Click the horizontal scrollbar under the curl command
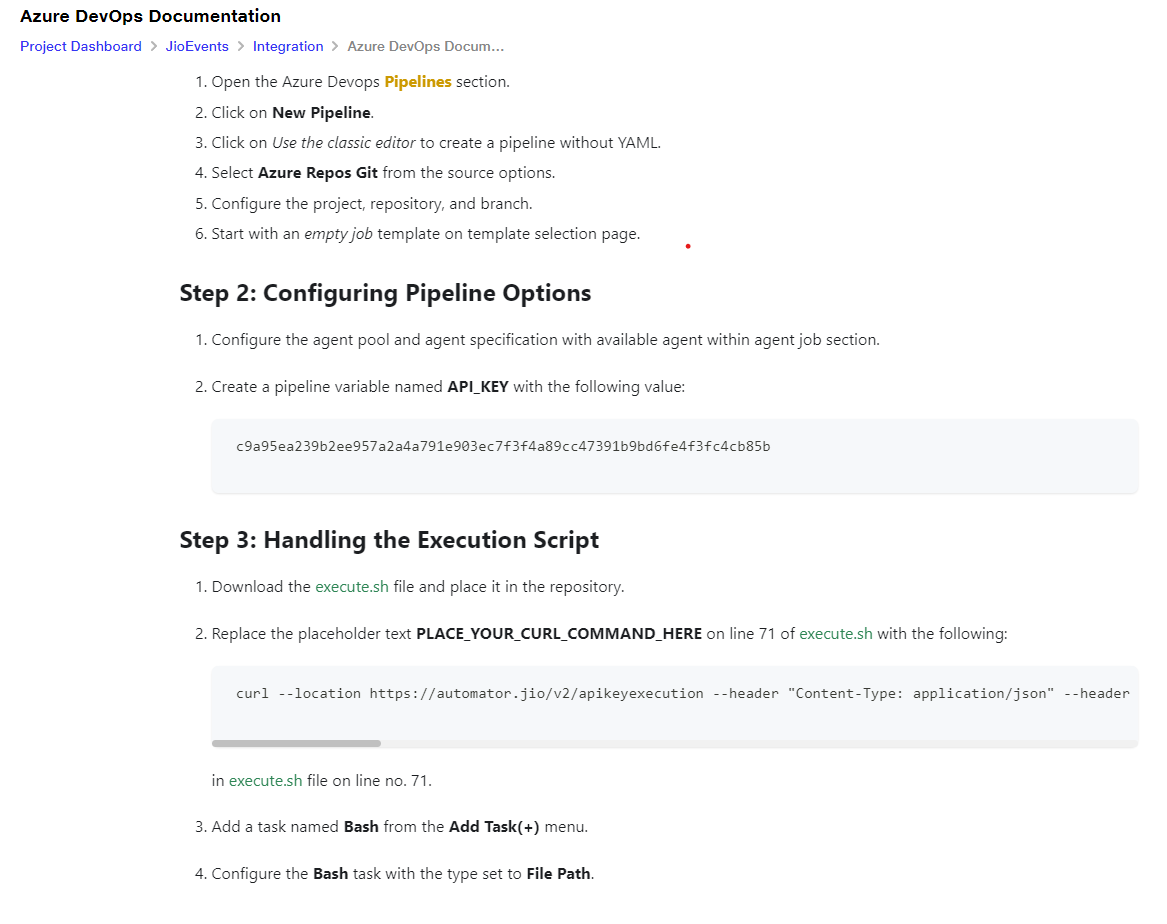1167x924 pixels. pos(296,743)
